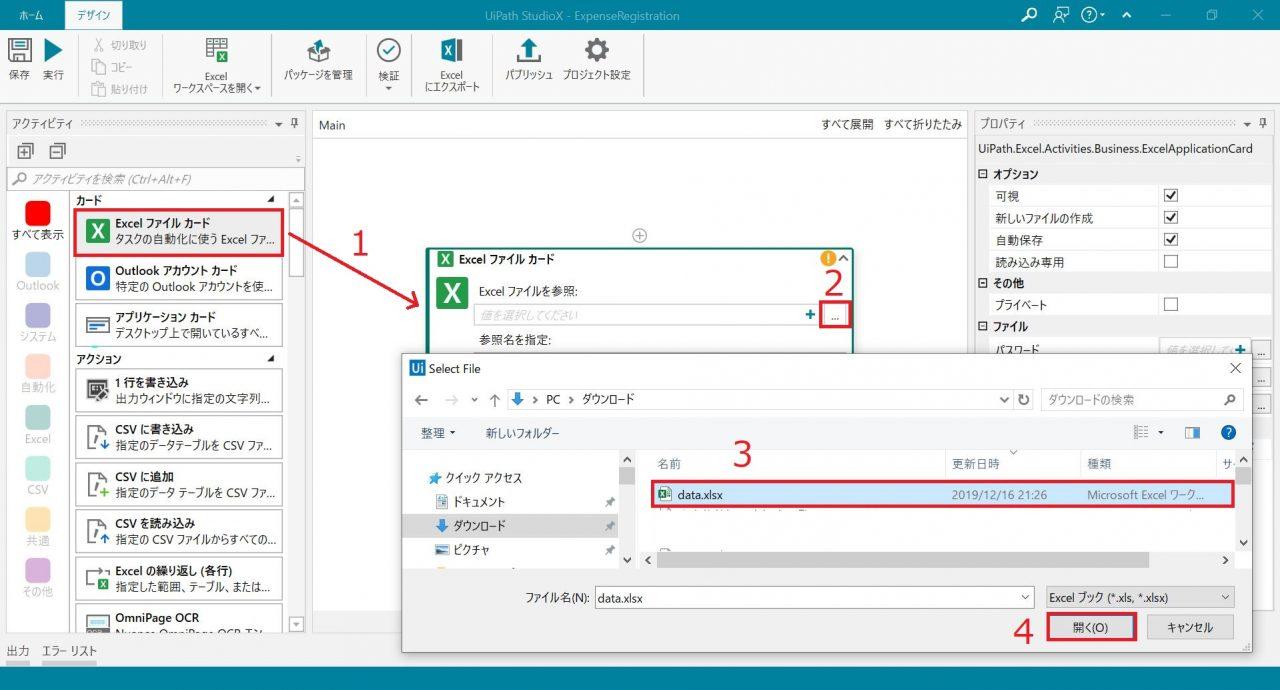Select ドキュメント in the navigation pane
Viewport: 1280px width, 690px height.
coord(479,502)
